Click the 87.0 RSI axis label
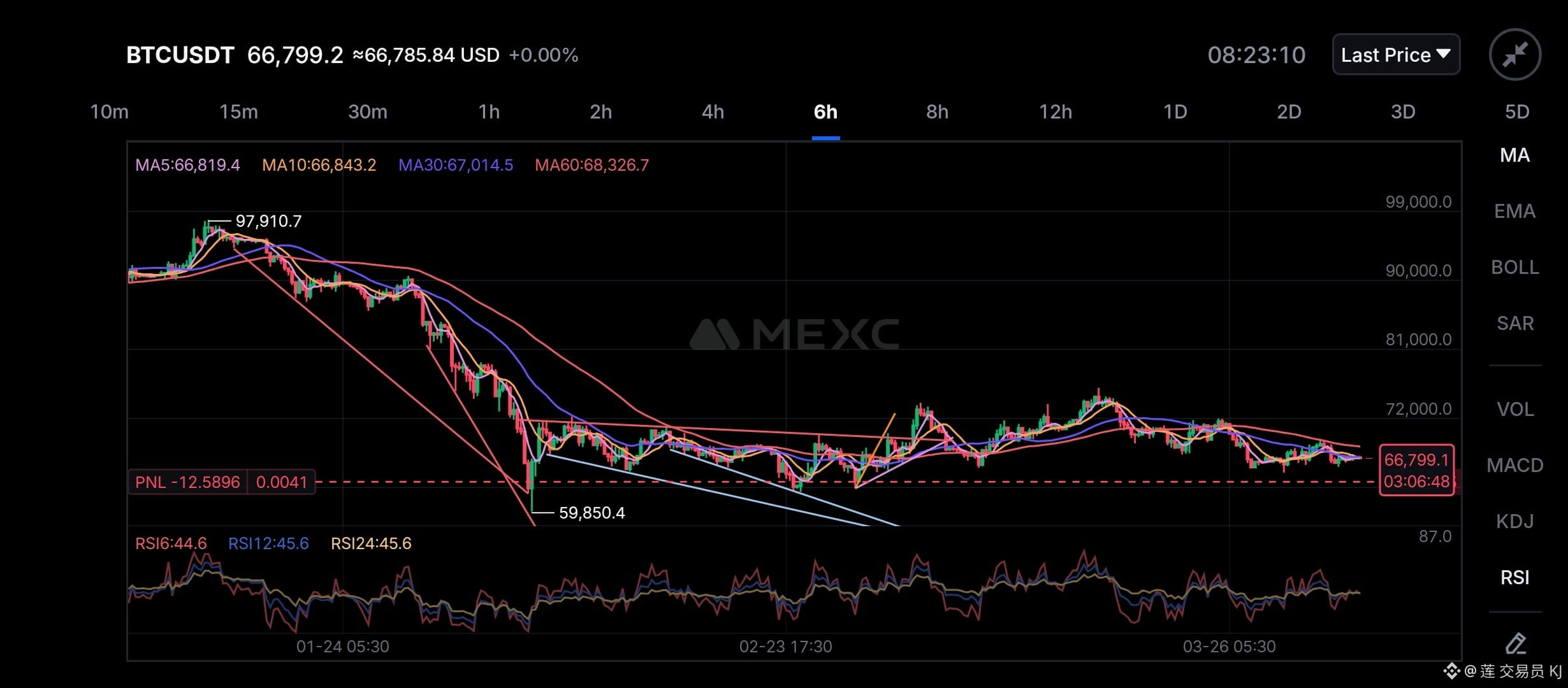1568x688 pixels. 1435,537
